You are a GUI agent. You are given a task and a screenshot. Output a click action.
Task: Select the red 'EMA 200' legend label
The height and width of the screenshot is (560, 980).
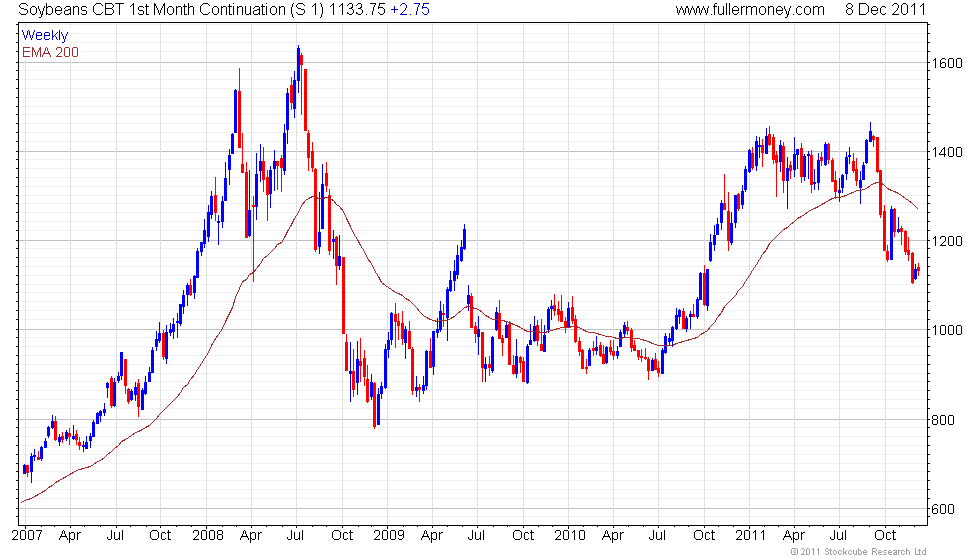[50, 52]
